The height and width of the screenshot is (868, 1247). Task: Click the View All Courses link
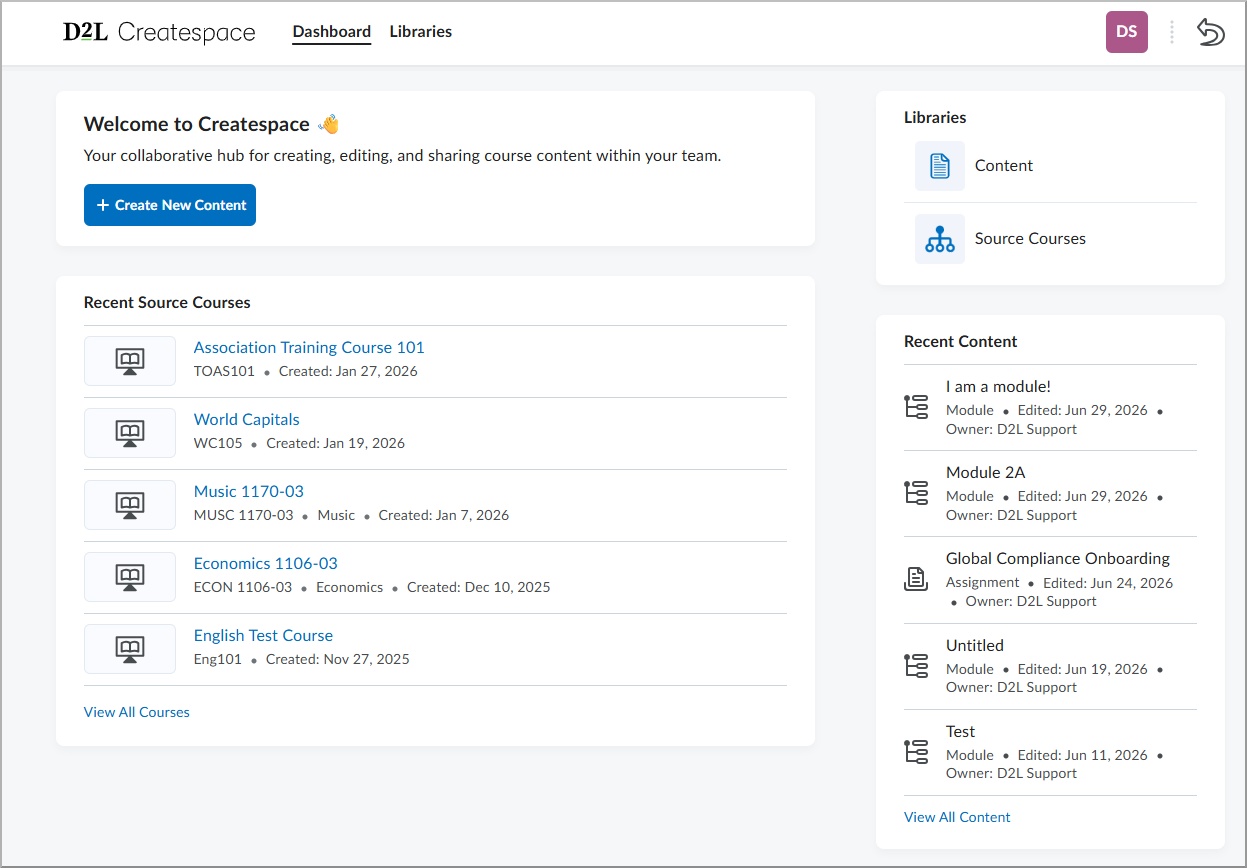137,712
